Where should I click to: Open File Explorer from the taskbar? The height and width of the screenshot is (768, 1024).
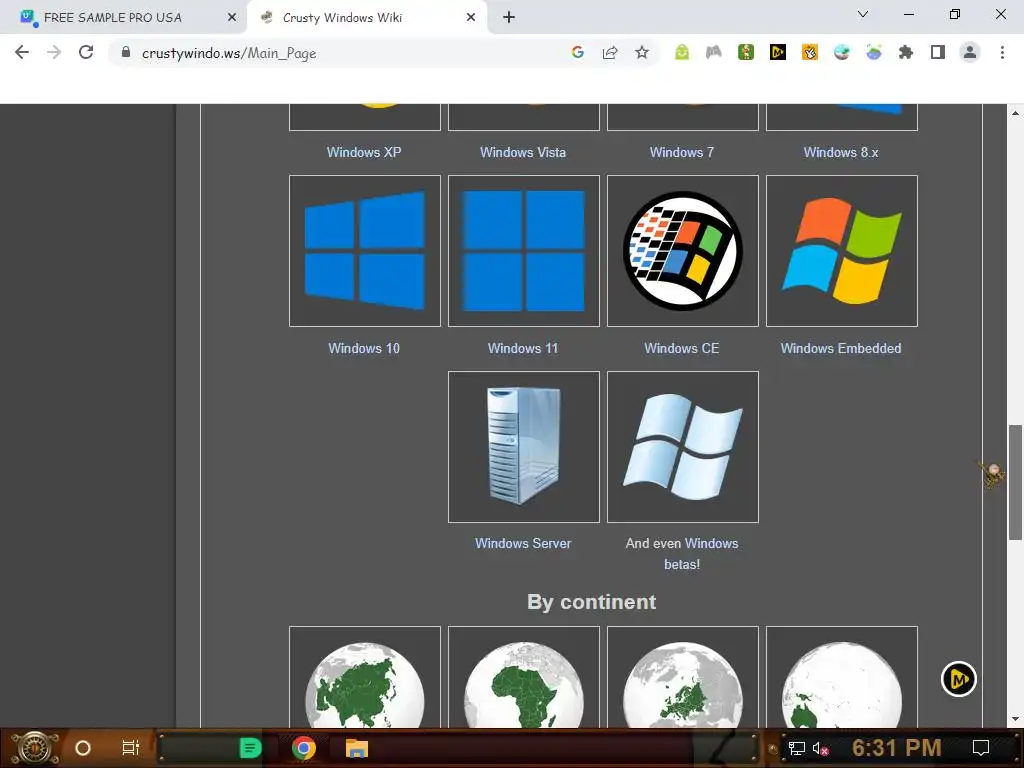pyautogui.click(x=357, y=748)
